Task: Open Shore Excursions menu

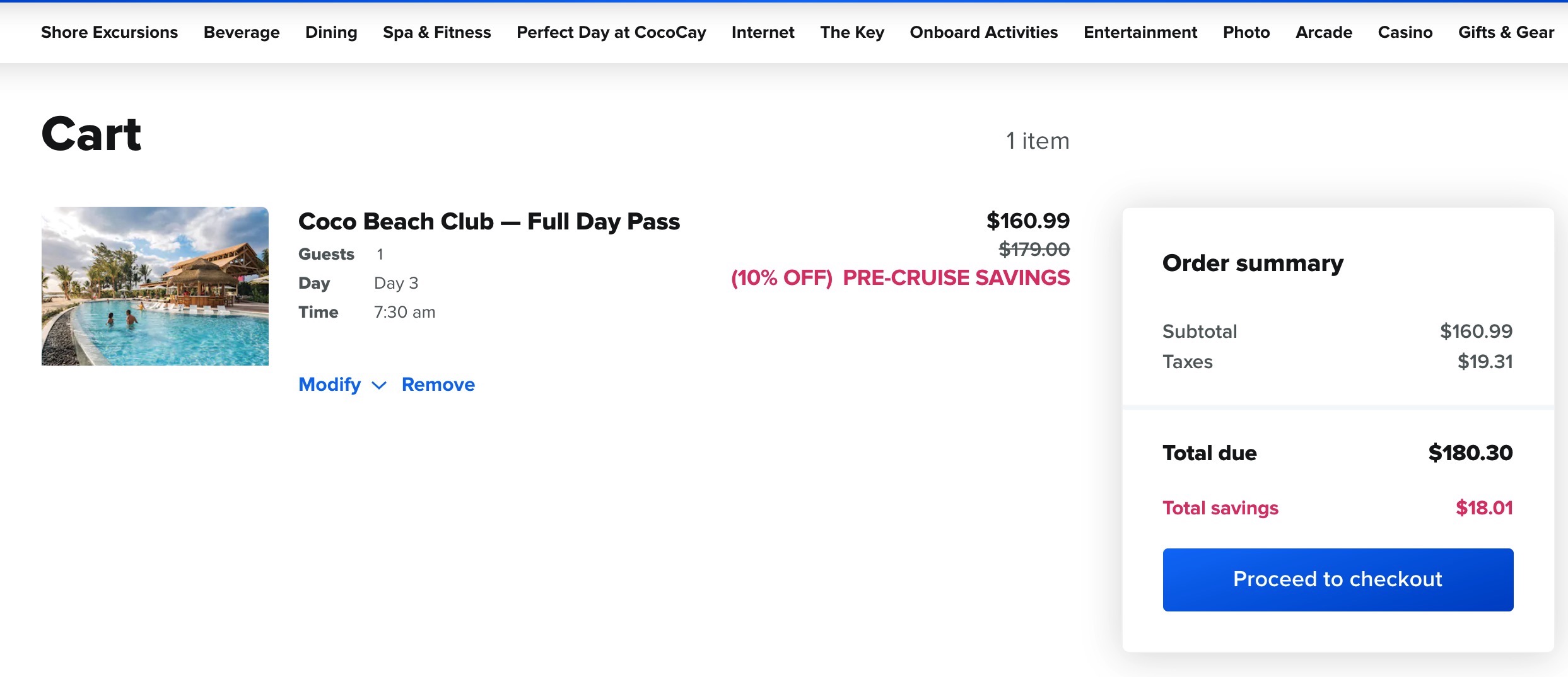Action: (110, 32)
